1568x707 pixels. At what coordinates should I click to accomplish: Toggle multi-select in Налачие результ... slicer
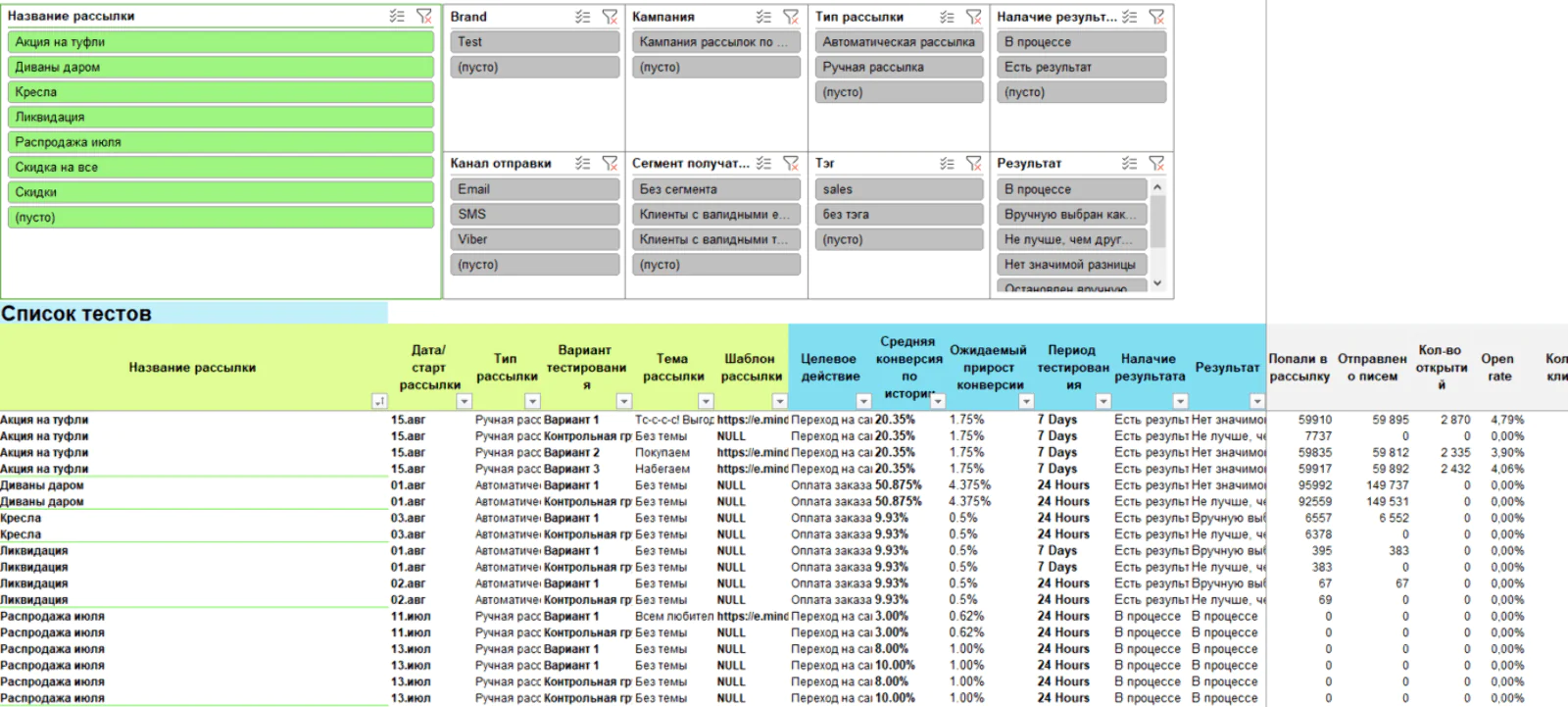pos(1130,17)
